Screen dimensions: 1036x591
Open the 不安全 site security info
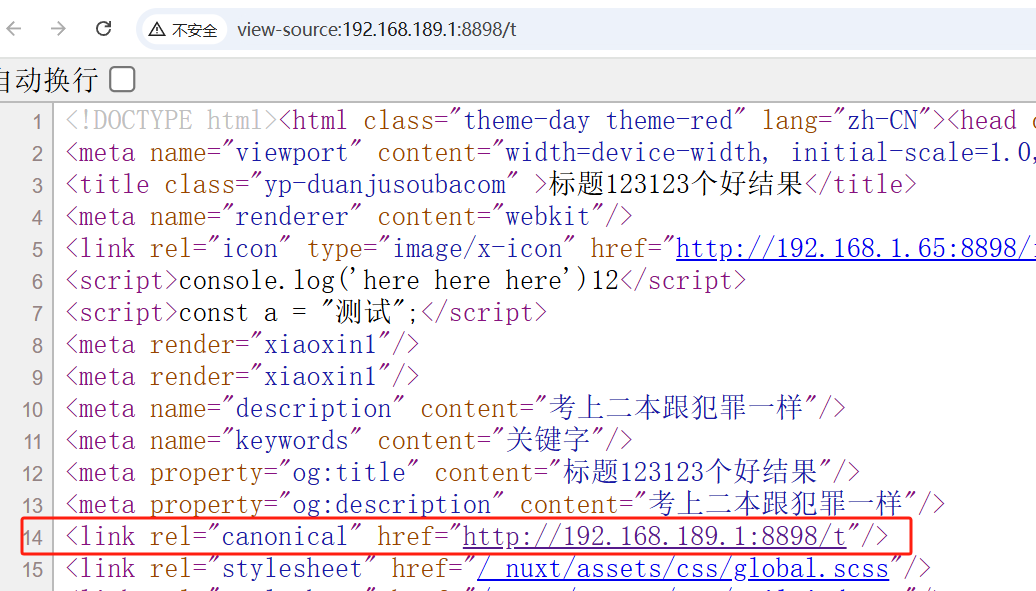click(183, 30)
